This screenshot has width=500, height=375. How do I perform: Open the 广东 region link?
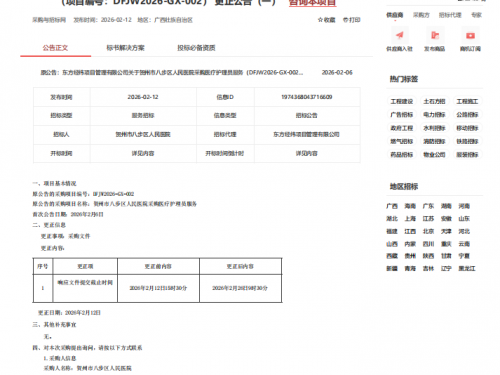428,206
